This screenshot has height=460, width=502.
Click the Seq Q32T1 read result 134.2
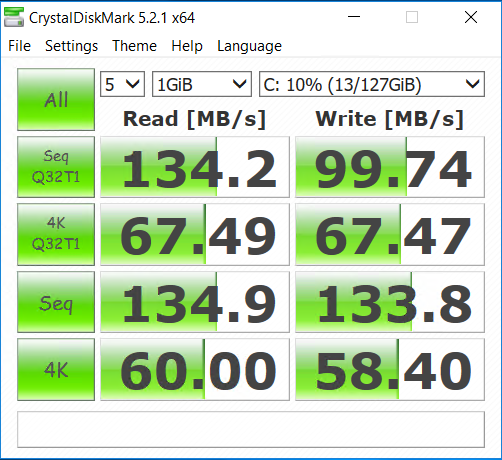(195, 167)
